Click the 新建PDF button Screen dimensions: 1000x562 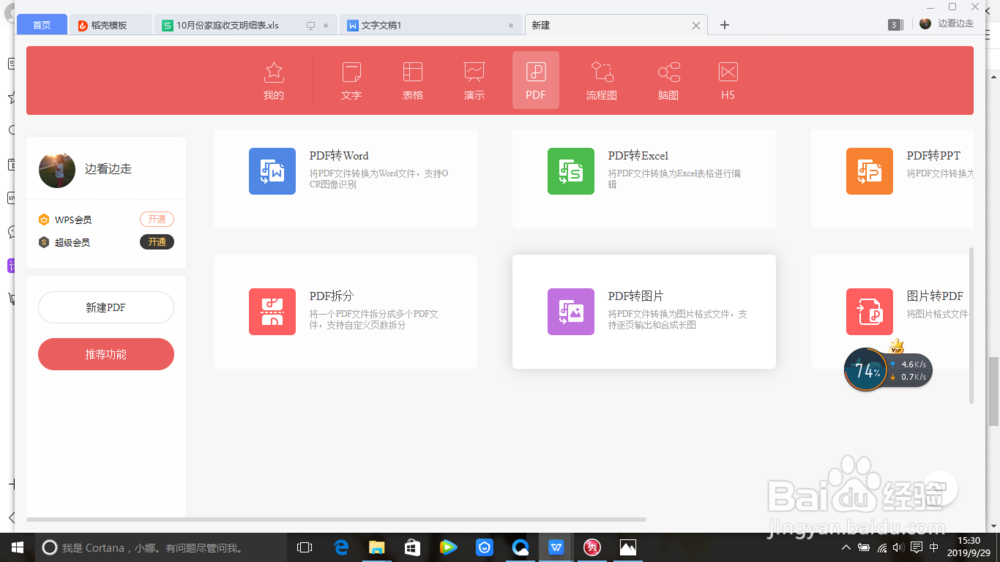click(106, 307)
